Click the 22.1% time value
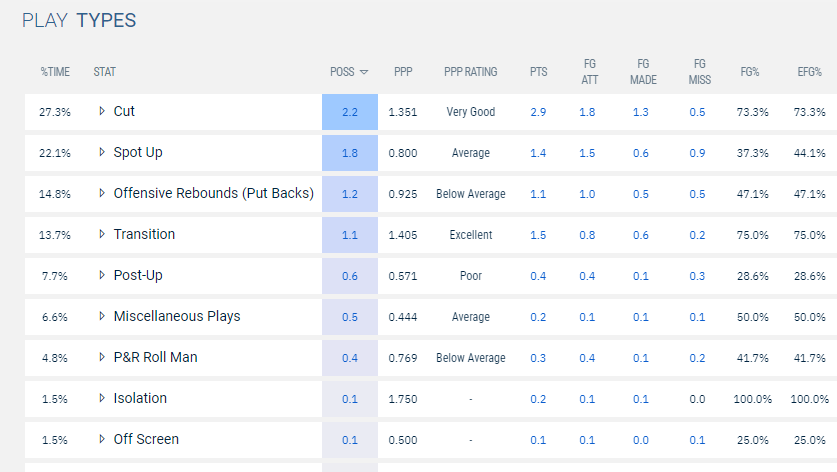This screenshot has height=472, width=837. [55, 153]
